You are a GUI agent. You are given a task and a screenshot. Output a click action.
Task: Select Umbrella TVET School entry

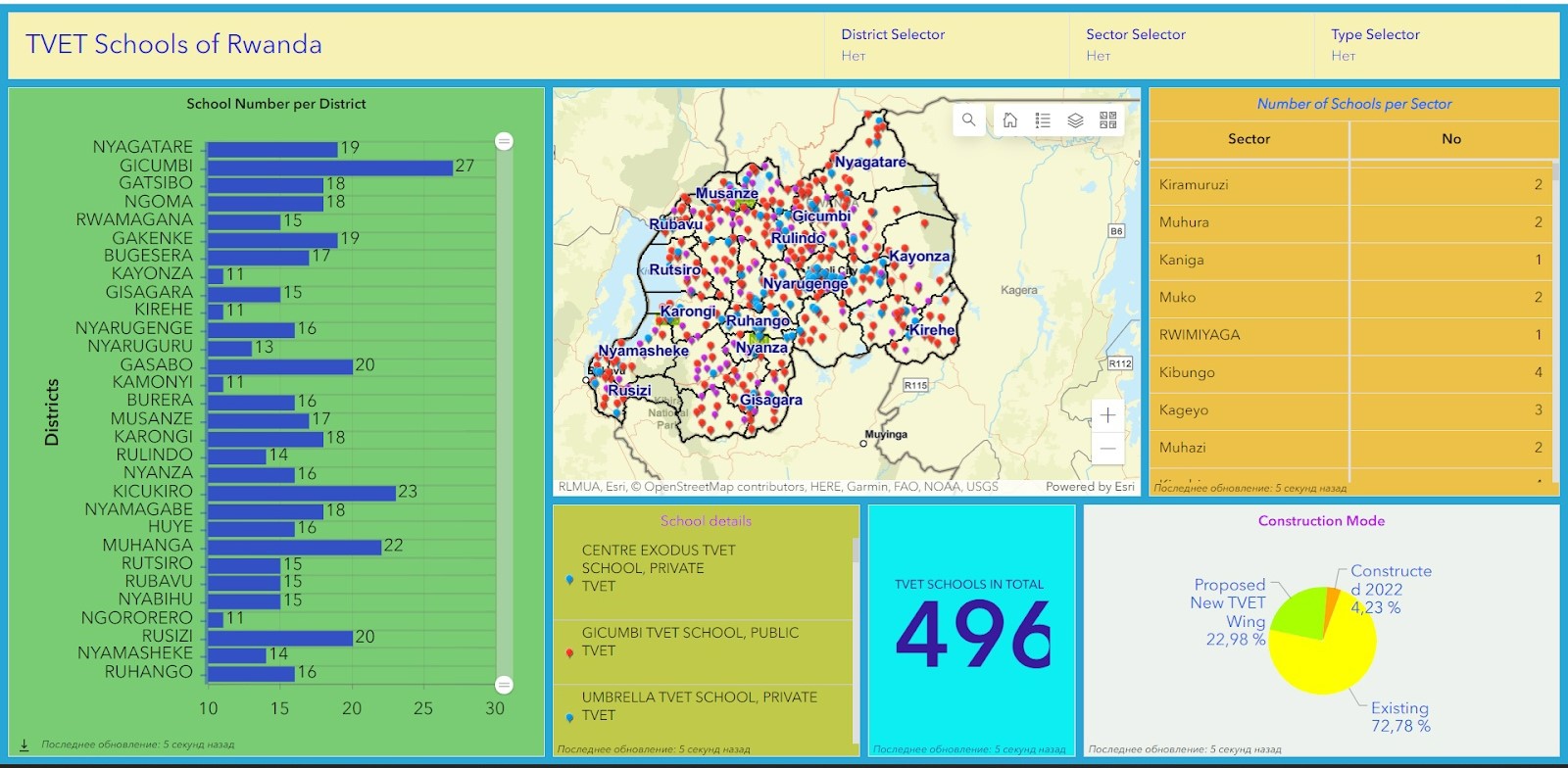click(699, 706)
